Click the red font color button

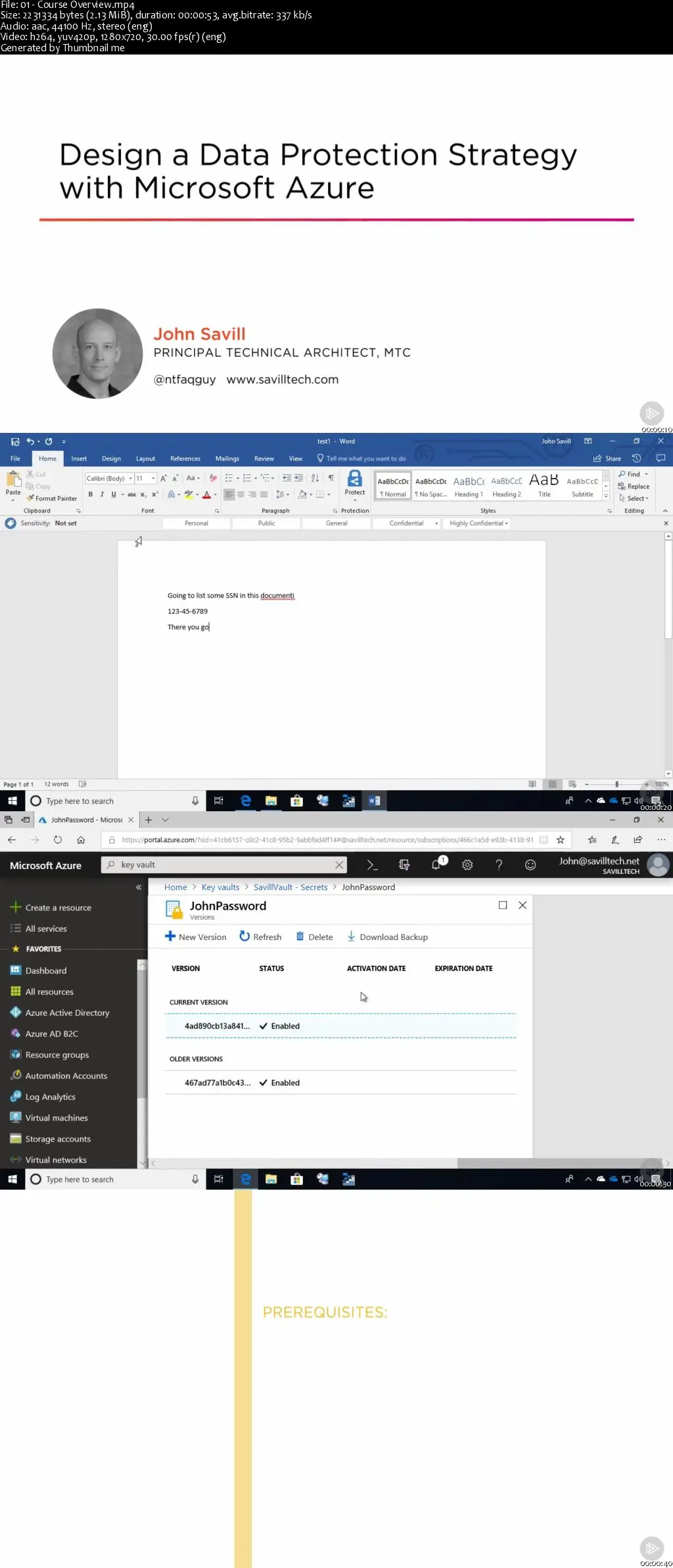coord(206,495)
